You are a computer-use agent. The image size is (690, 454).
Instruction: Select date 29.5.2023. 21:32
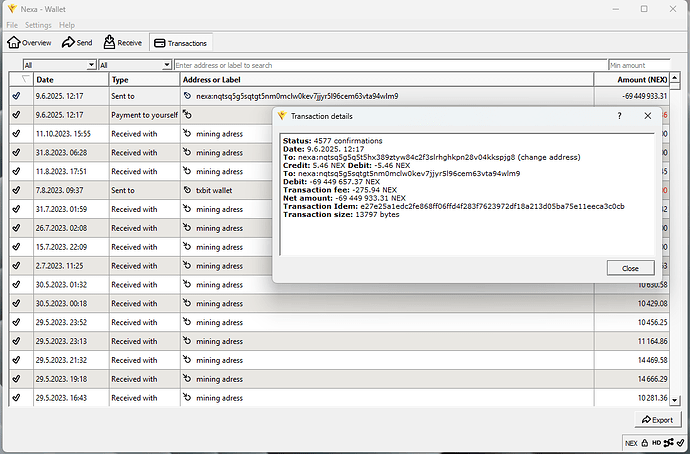click(x=61, y=360)
